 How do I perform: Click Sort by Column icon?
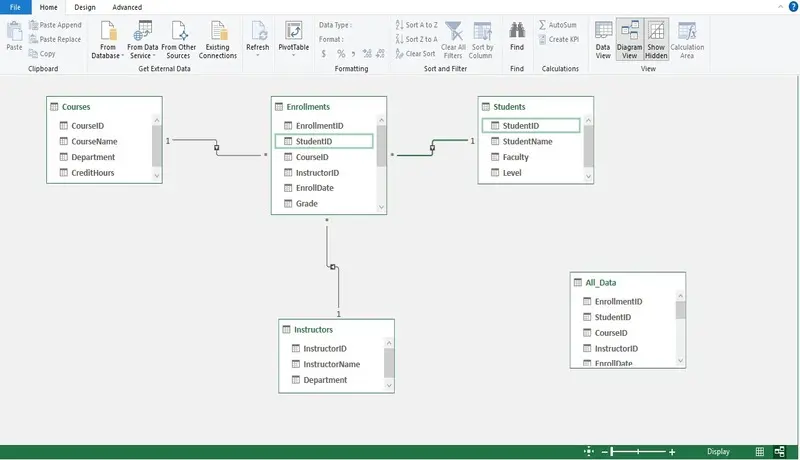pyautogui.click(x=481, y=40)
